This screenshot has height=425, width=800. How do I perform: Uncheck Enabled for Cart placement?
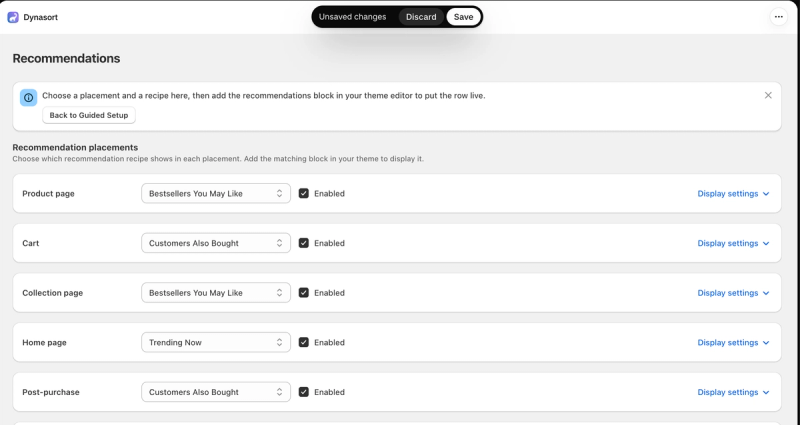[x=304, y=243]
